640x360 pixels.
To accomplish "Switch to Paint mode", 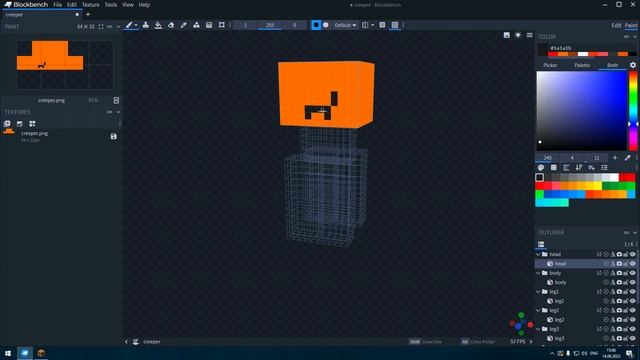I will (631, 25).
